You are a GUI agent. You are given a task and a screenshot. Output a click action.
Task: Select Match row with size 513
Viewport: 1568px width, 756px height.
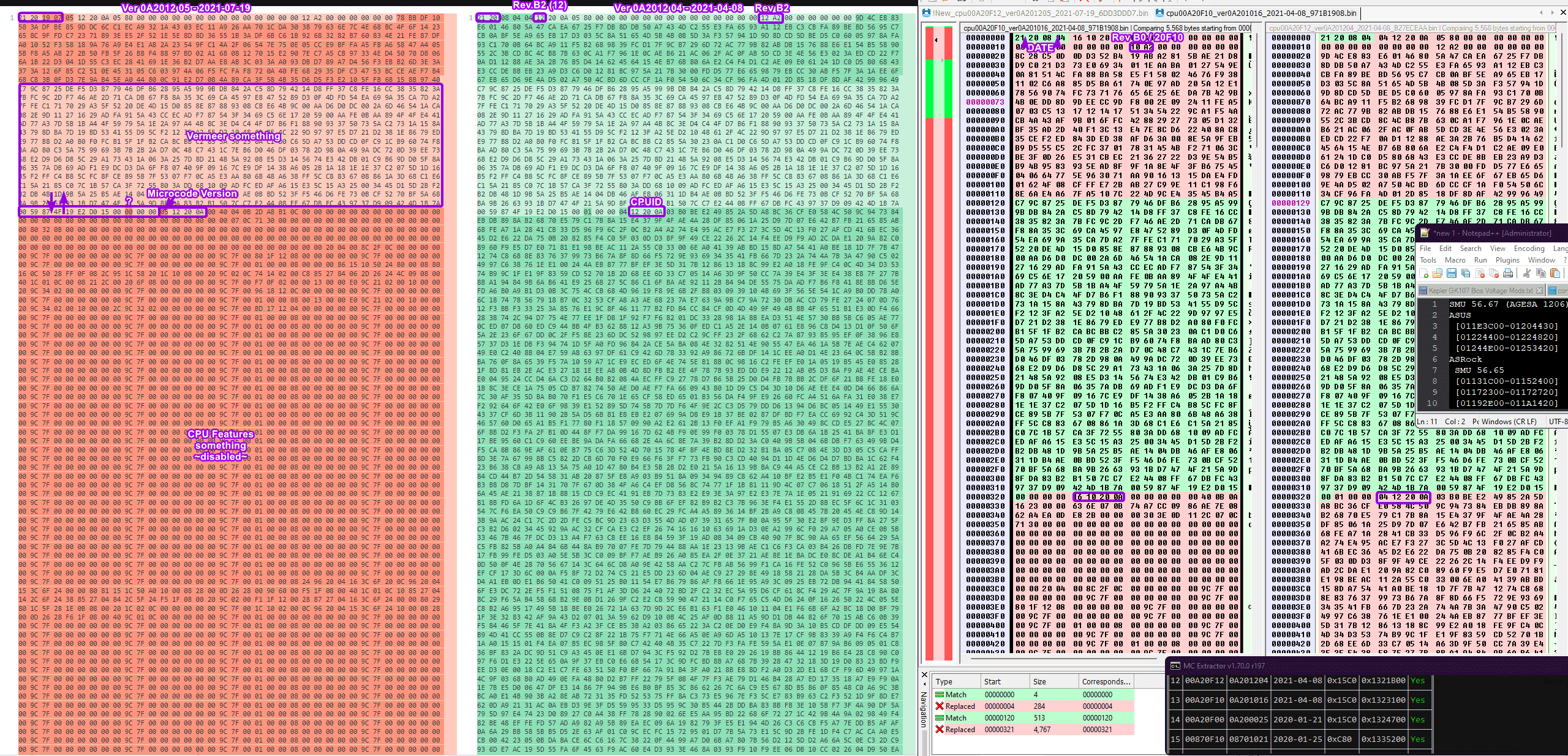(x=1033, y=717)
